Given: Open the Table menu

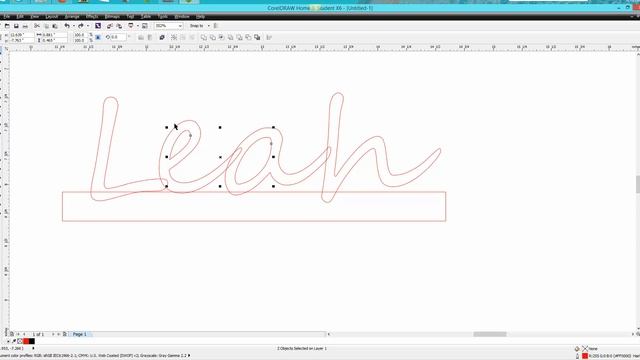Looking at the screenshot, I should coord(146,17).
